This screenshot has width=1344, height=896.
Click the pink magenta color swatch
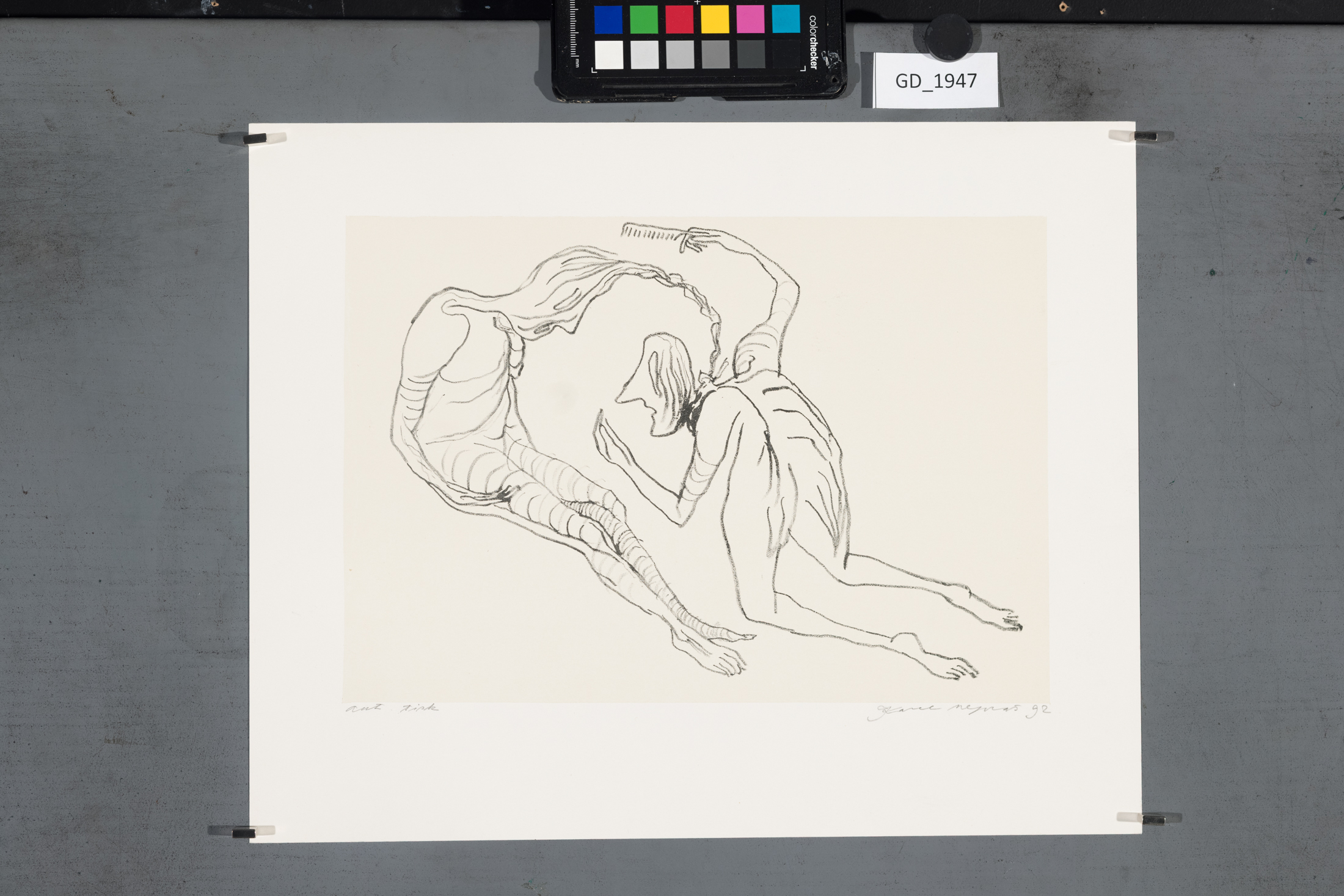click(x=750, y=20)
